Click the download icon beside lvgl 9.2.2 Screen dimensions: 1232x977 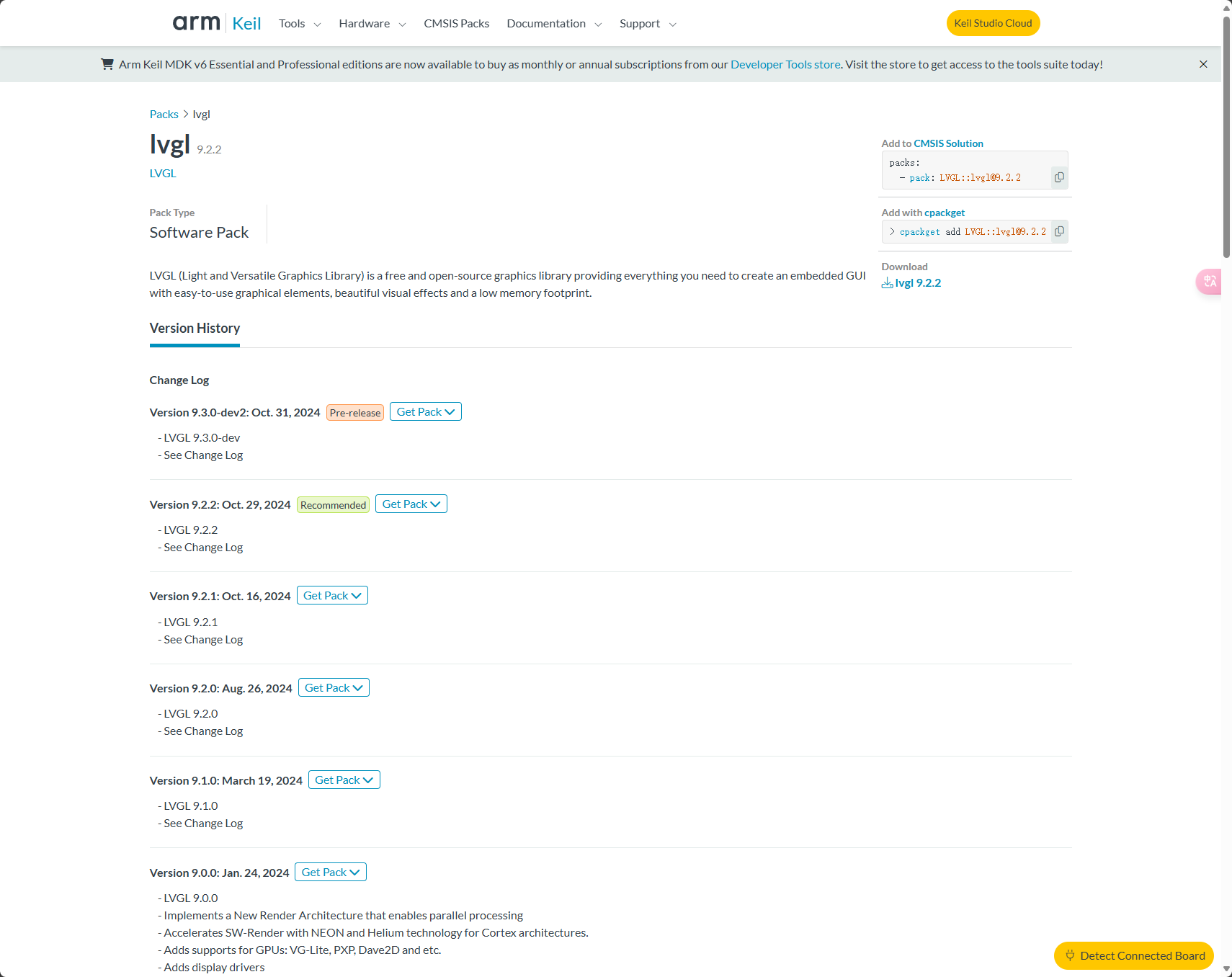click(887, 283)
